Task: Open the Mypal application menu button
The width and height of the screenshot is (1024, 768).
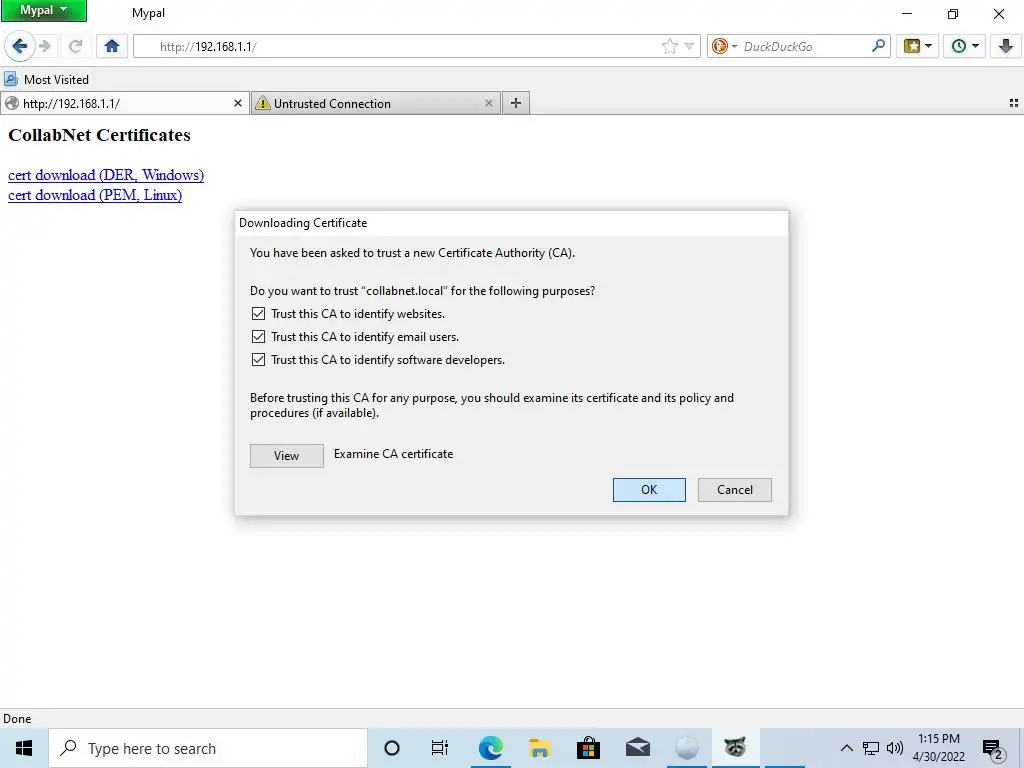Action: coord(44,10)
